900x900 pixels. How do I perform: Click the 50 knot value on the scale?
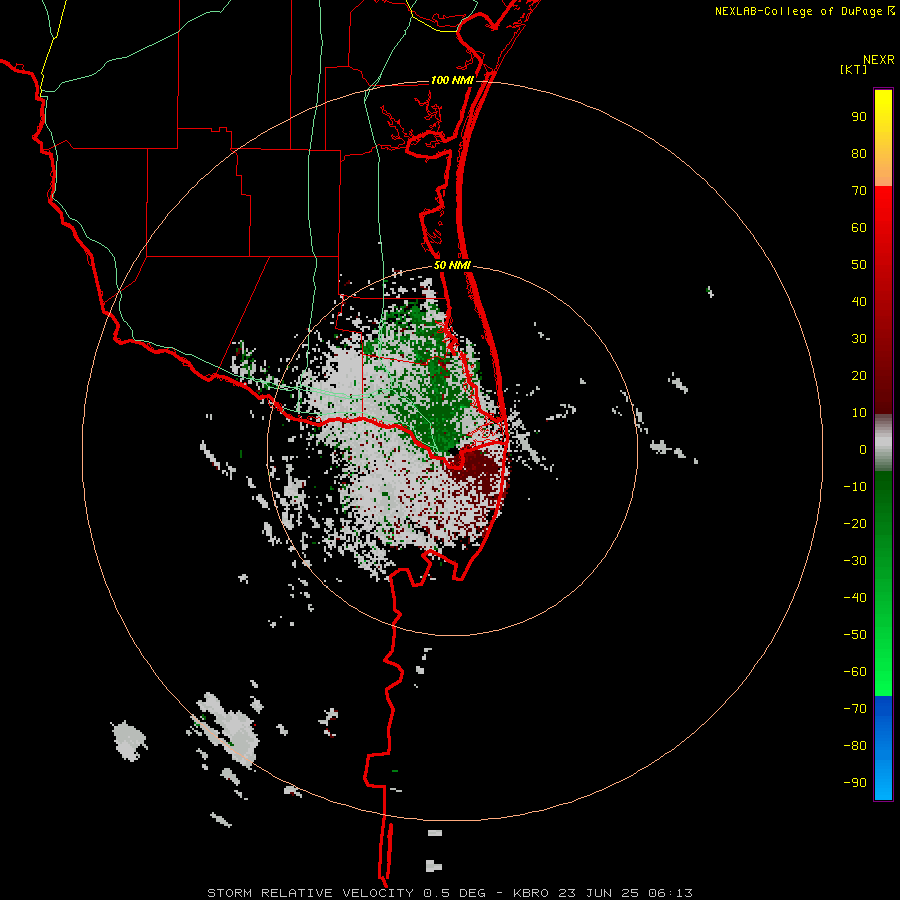pos(859,265)
